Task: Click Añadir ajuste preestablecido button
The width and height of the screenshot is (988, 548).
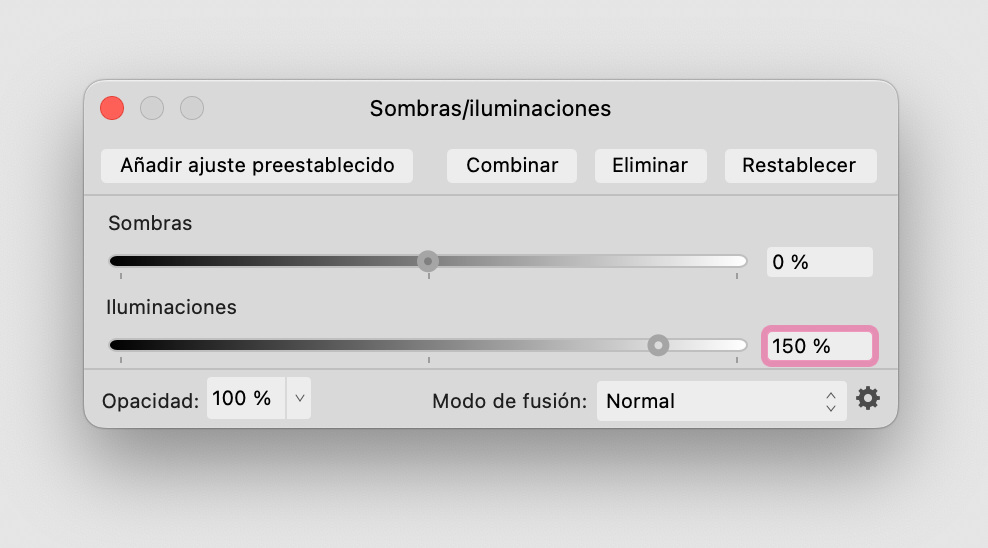Action: click(x=257, y=166)
